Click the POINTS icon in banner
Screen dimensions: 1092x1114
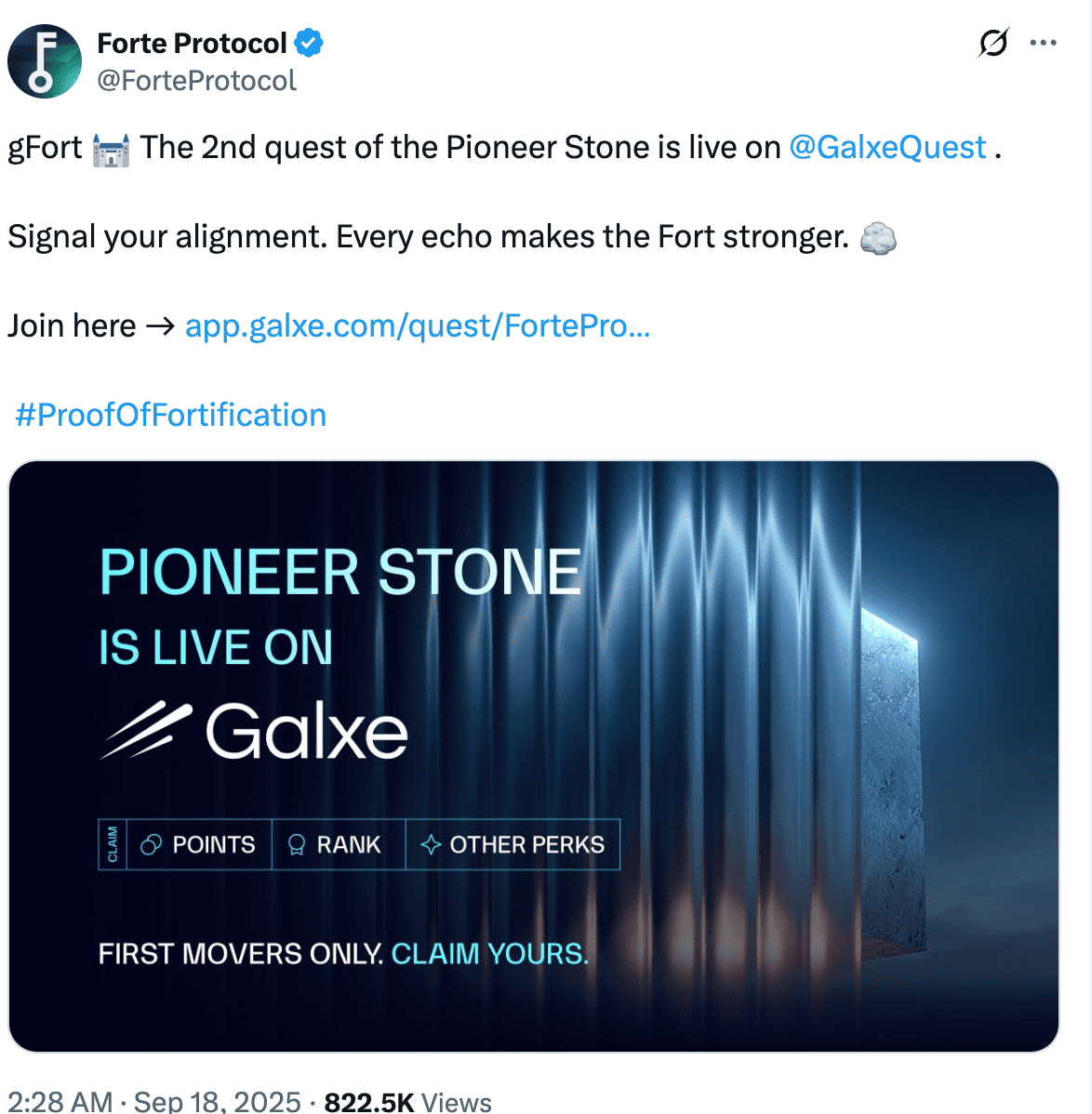click(151, 844)
